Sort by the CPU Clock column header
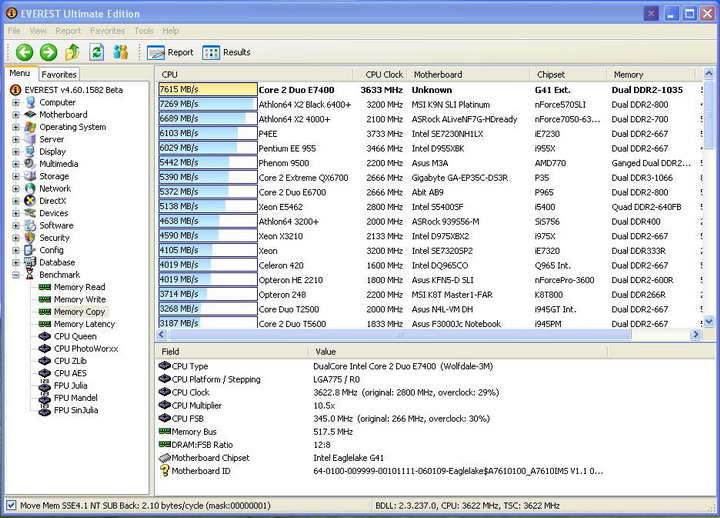 379,74
